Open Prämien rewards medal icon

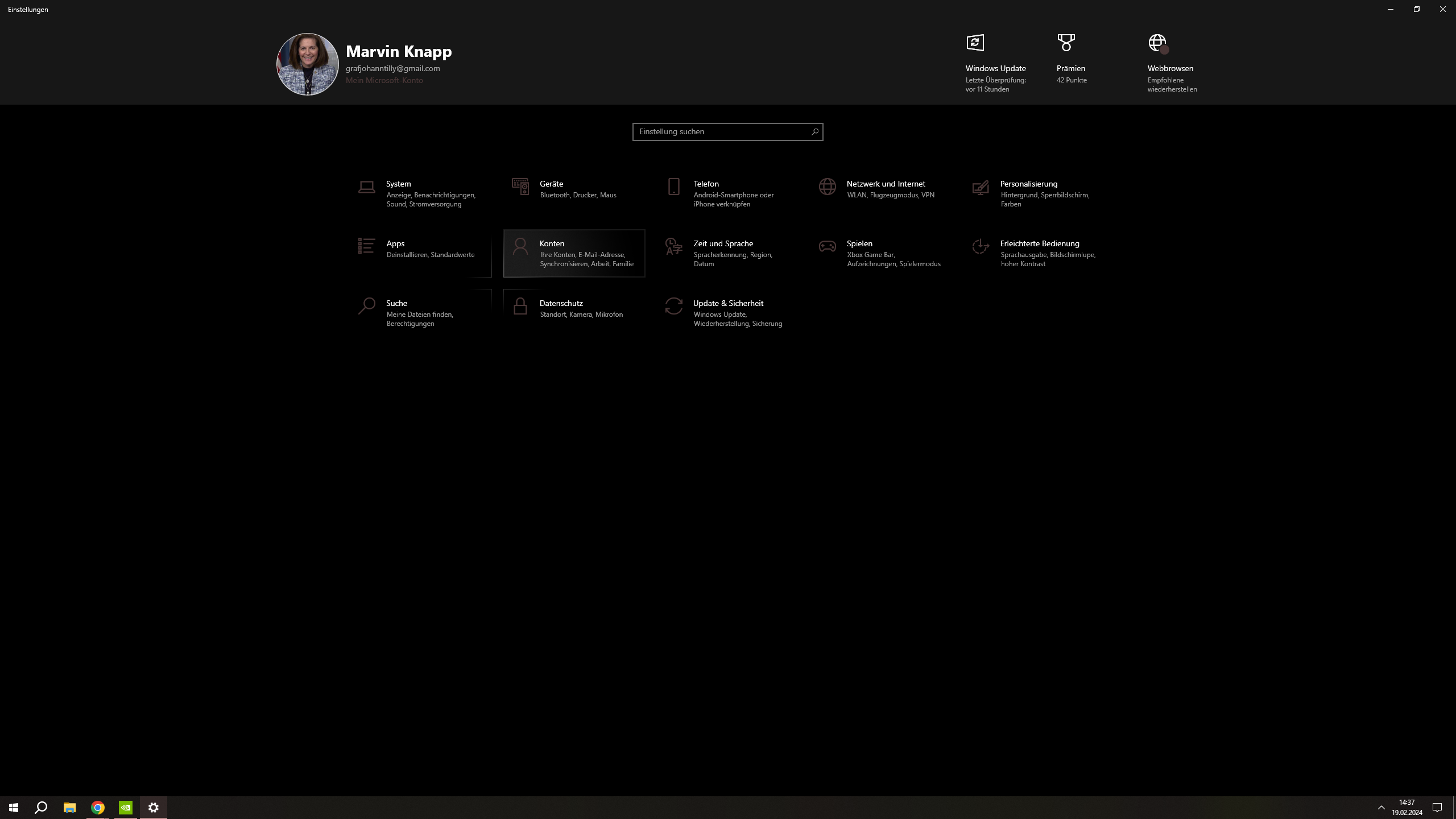pyautogui.click(x=1066, y=43)
